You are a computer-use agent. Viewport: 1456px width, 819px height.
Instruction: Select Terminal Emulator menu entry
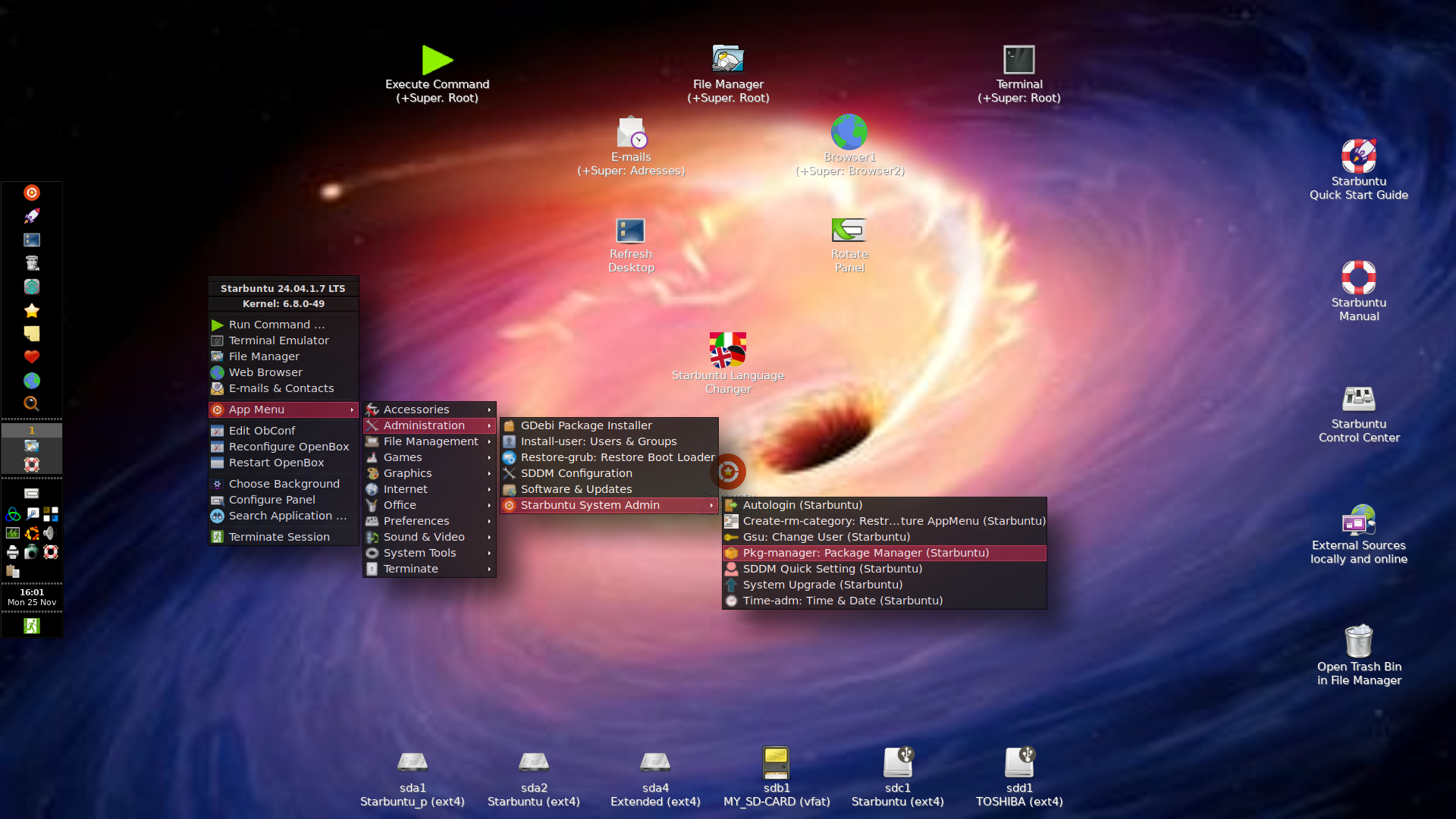point(284,340)
